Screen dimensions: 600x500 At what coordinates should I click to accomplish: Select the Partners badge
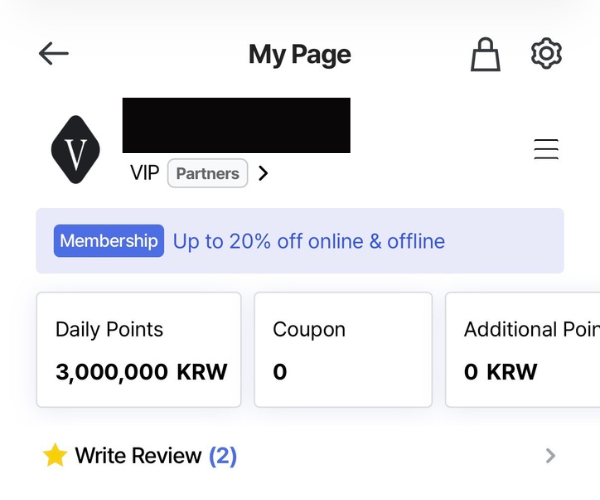(x=207, y=173)
